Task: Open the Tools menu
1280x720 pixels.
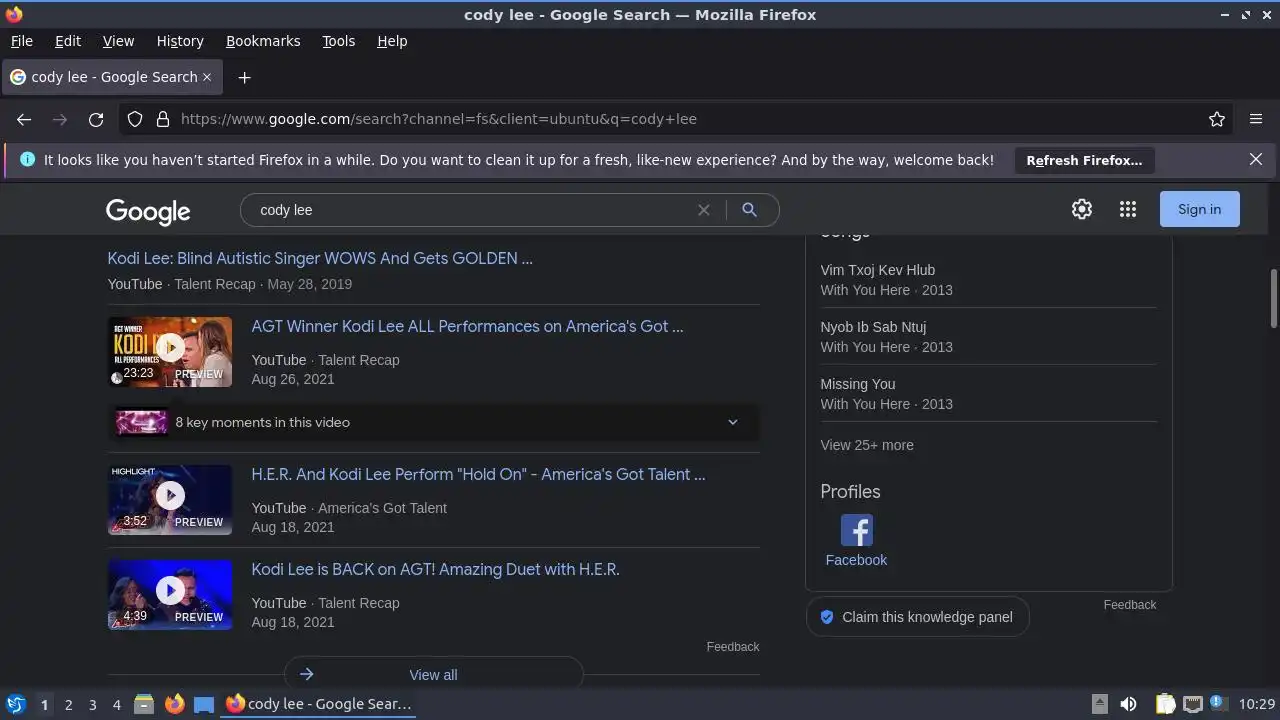Action: pyautogui.click(x=338, y=41)
